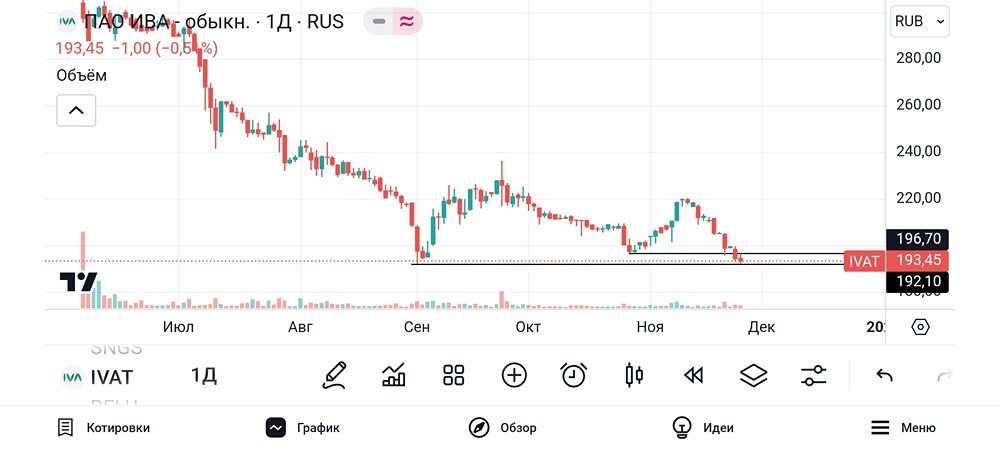Toggle the pink approximate-sign data indicator
The height and width of the screenshot is (450, 1000).
click(x=405, y=22)
